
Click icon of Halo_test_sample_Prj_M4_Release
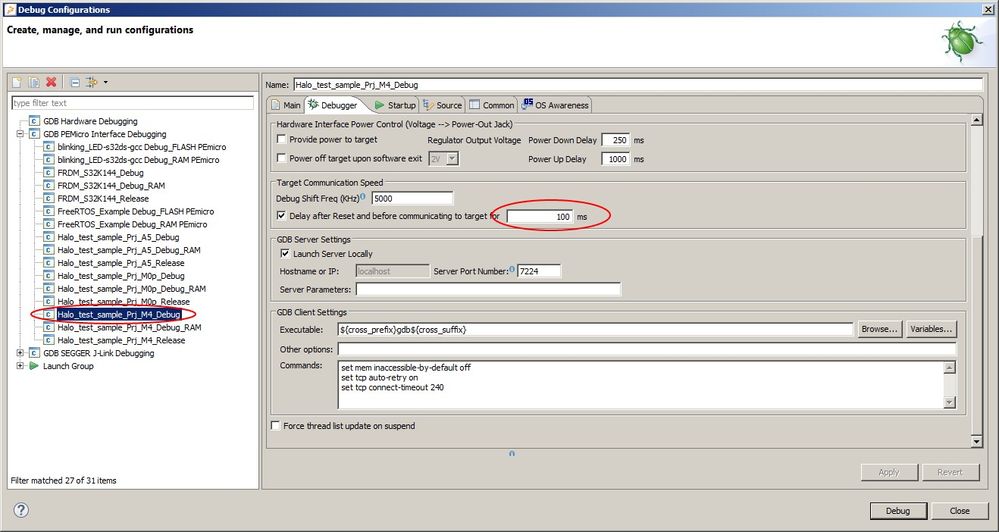point(48,340)
